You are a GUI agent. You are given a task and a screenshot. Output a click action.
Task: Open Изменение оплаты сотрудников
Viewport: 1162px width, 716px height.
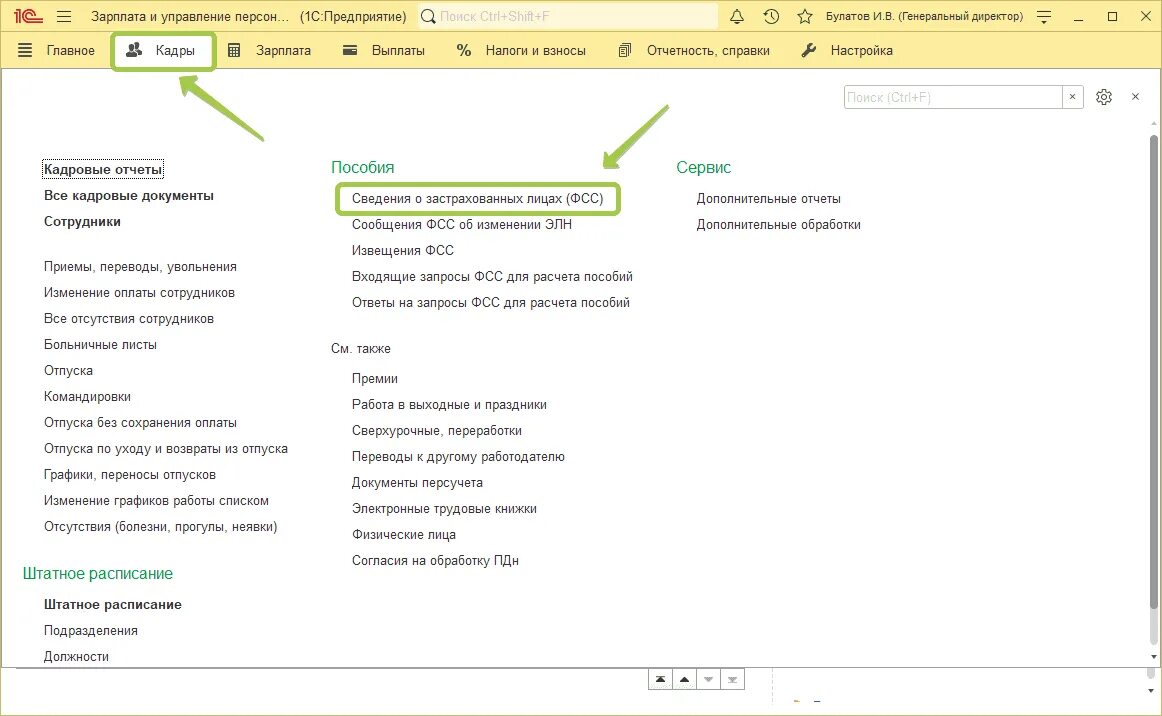pos(139,293)
